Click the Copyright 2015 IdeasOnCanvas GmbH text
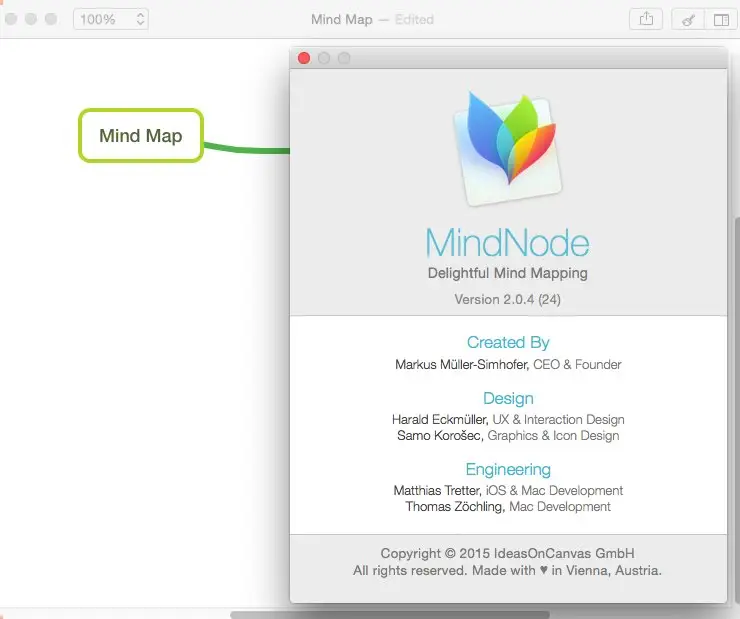 click(x=507, y=553)
